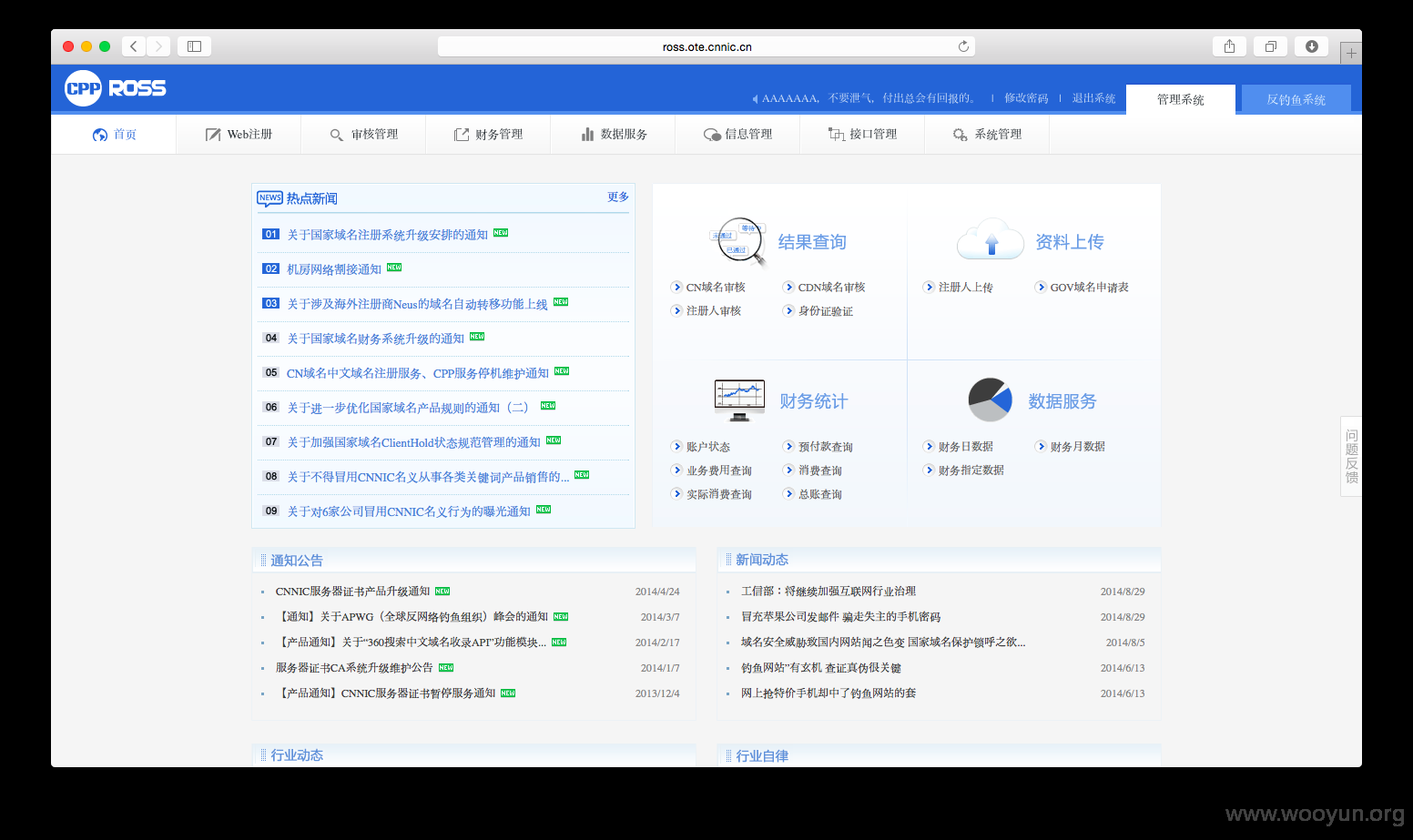
Task: Click the 修改密码 link
Action: tap(1026, 98)
